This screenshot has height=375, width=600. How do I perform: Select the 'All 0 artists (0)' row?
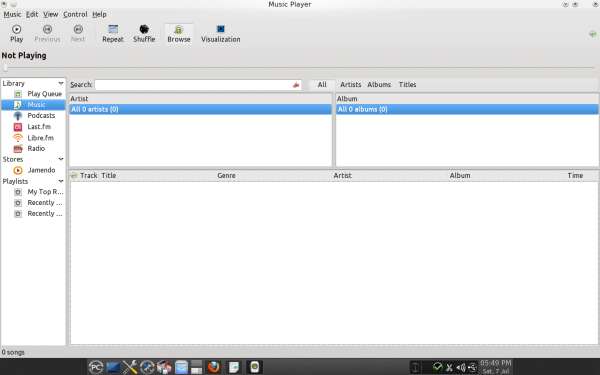pyautogui.click(x=201, y=109)
